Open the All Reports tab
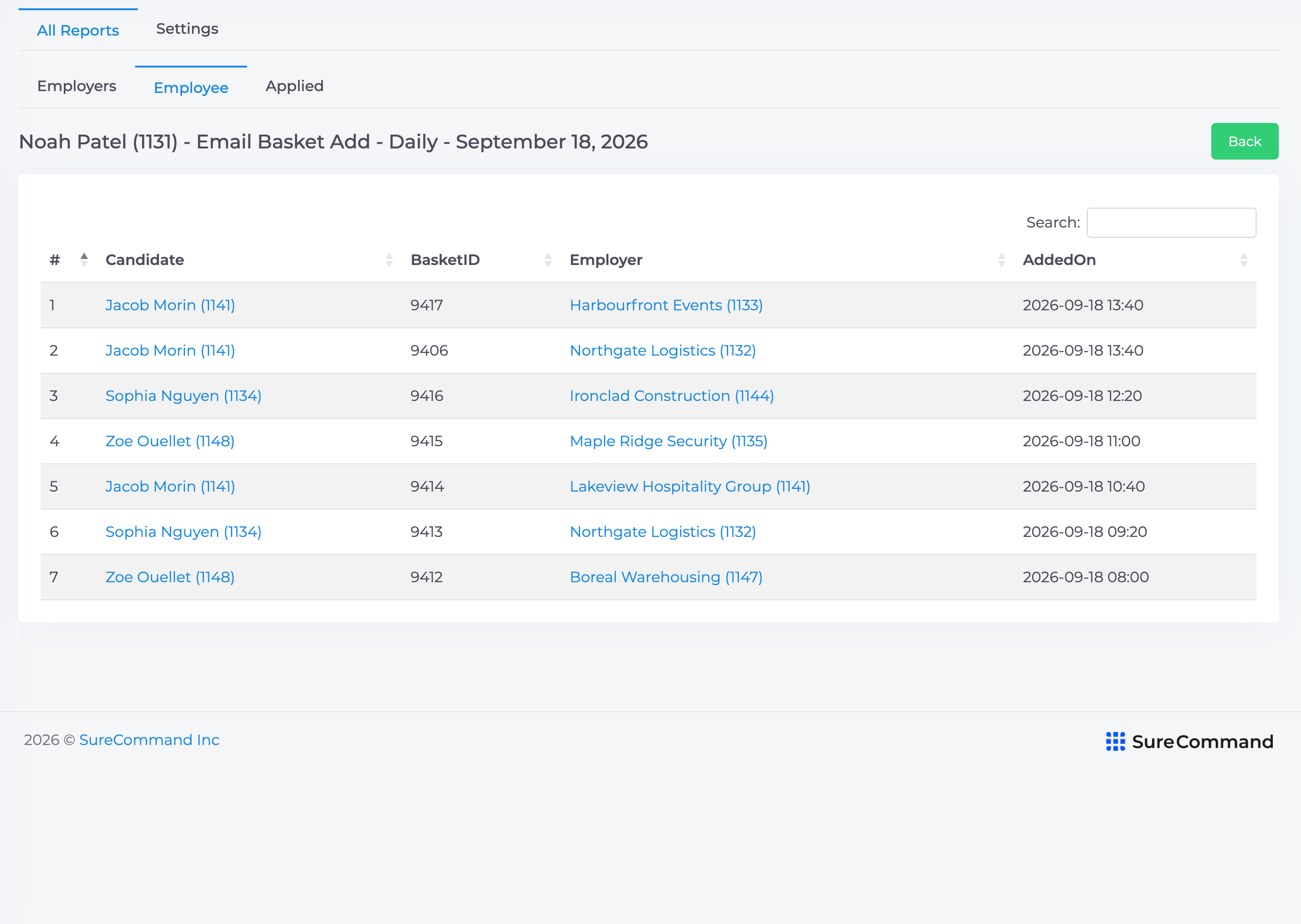 click(x=78, y=30)
